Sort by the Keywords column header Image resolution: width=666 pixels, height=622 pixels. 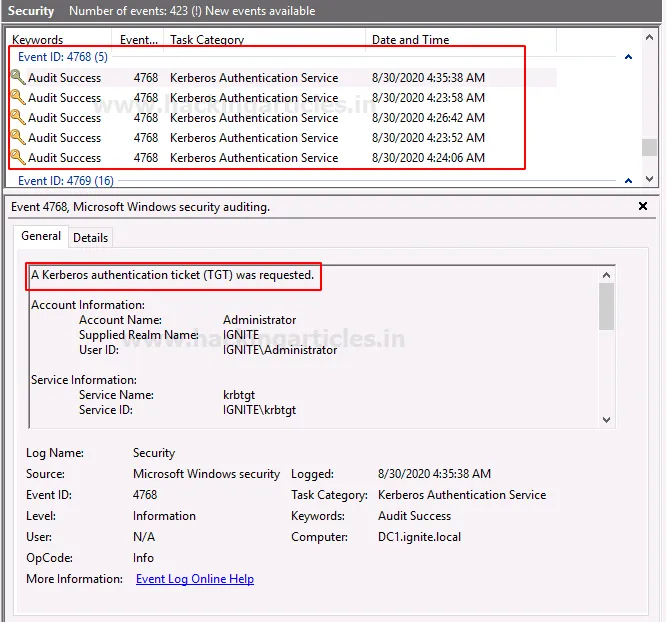click(x=38, y=40)
